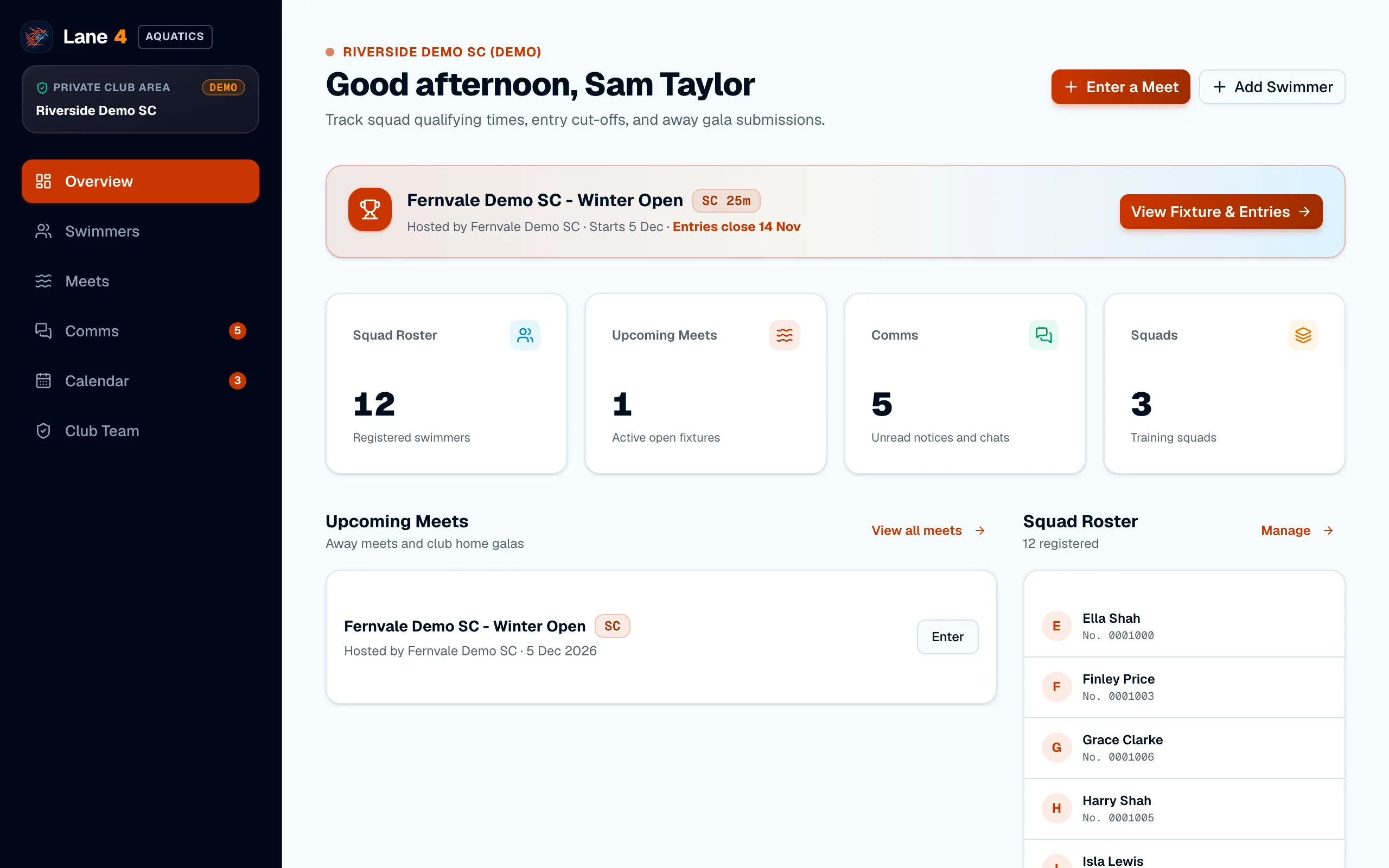Image resolution: width=1389 pixels, height=868 pixels.
Task: Click the arrow next to Manage
Action: pyautogui.click(x=1328, y=531)
